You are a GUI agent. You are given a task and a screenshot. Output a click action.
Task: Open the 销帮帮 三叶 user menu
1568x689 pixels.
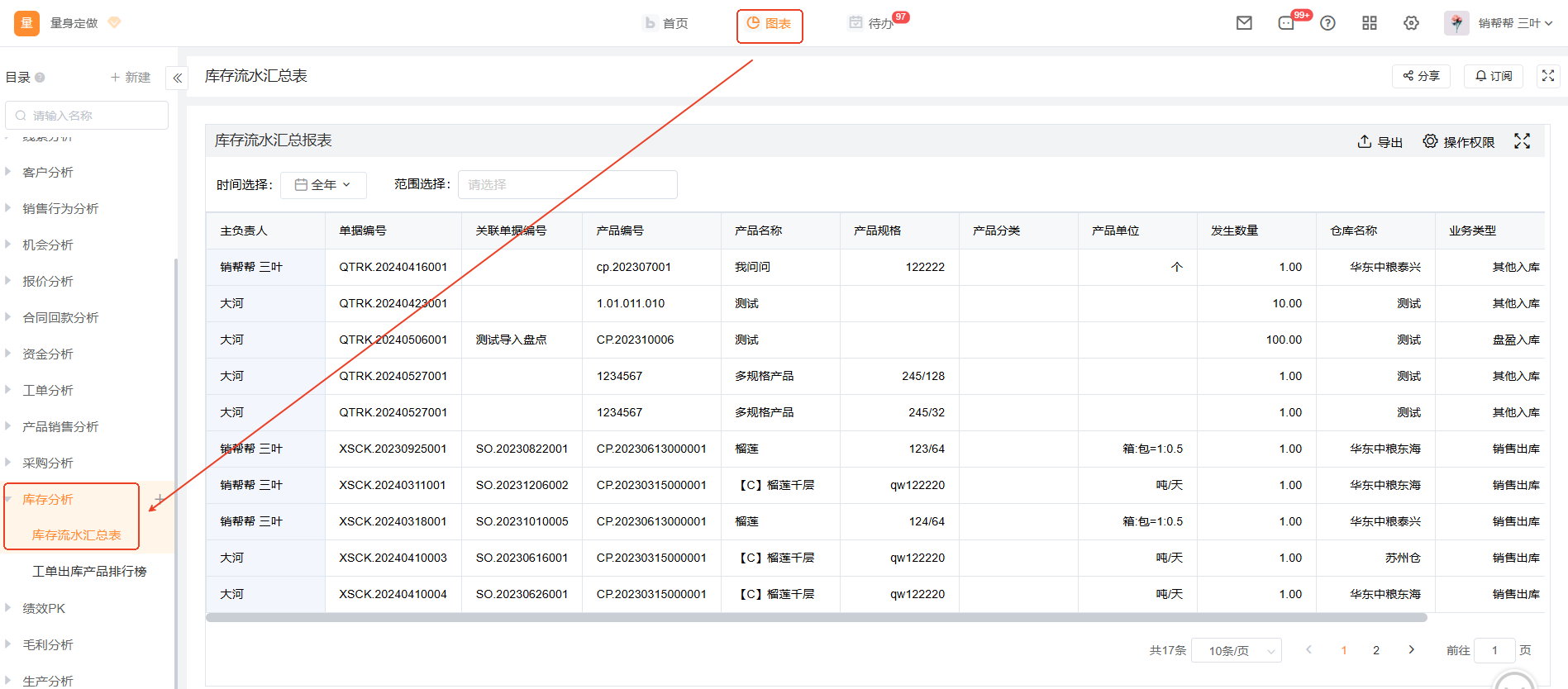pyautogui.click(x=1516, y=23)
